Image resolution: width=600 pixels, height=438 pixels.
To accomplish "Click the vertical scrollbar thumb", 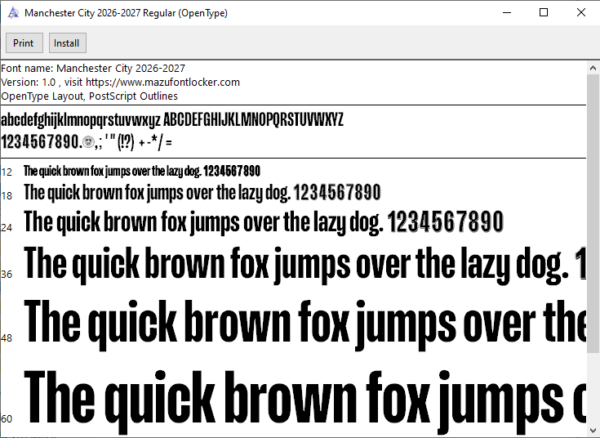I will 593,214.
